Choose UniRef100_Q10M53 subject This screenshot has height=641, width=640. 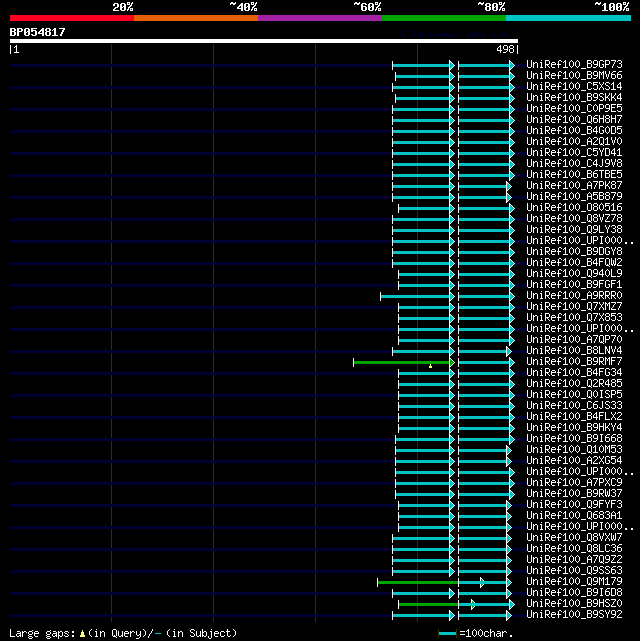(574, 450)
